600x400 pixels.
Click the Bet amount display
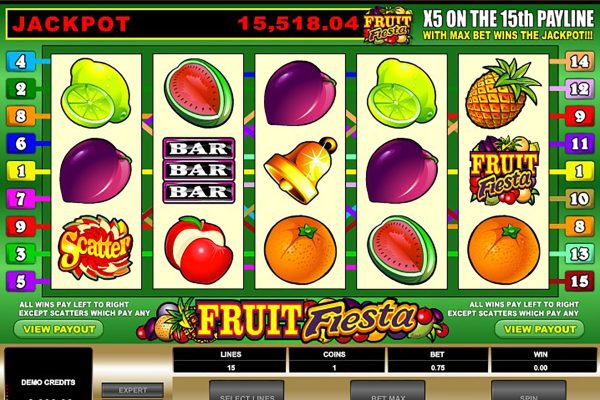[437, 367]
